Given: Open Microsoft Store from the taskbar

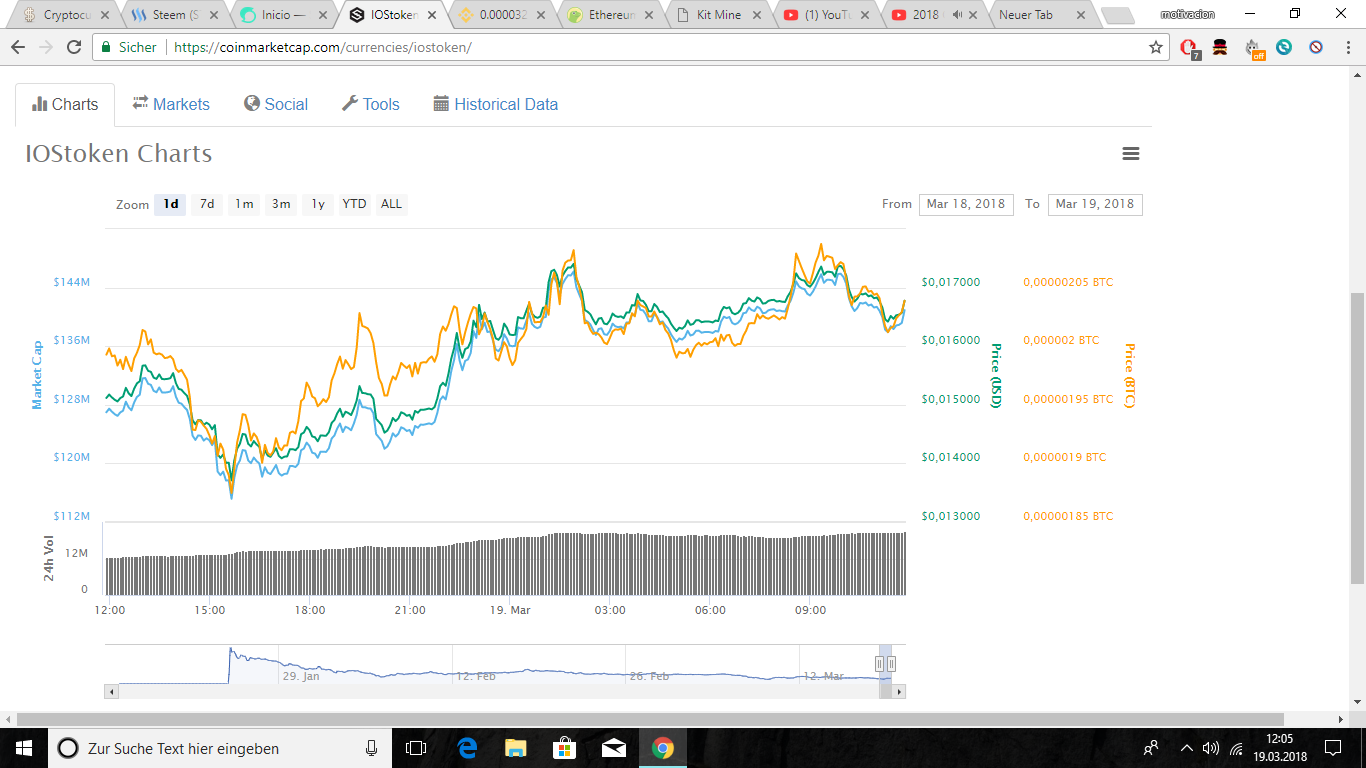Looking at the screenshot, I should pos(564,748).
